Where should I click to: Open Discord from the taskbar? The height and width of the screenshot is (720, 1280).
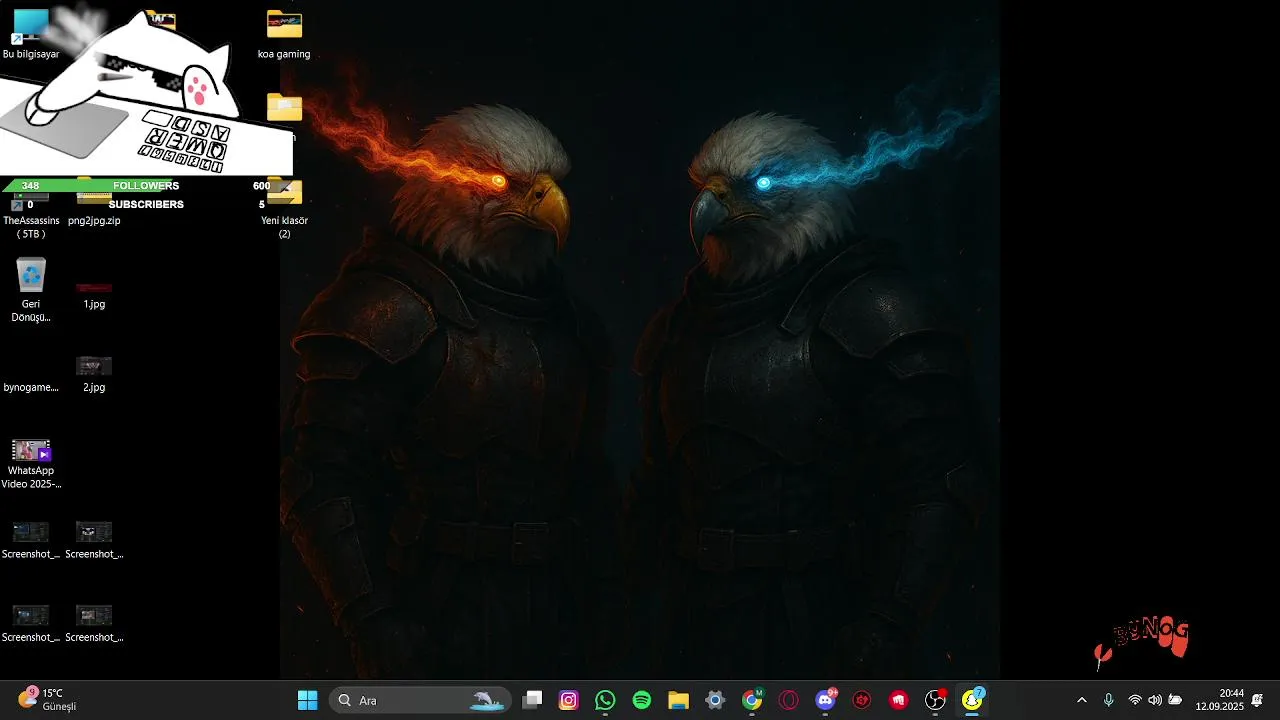(x=826, y=700)
